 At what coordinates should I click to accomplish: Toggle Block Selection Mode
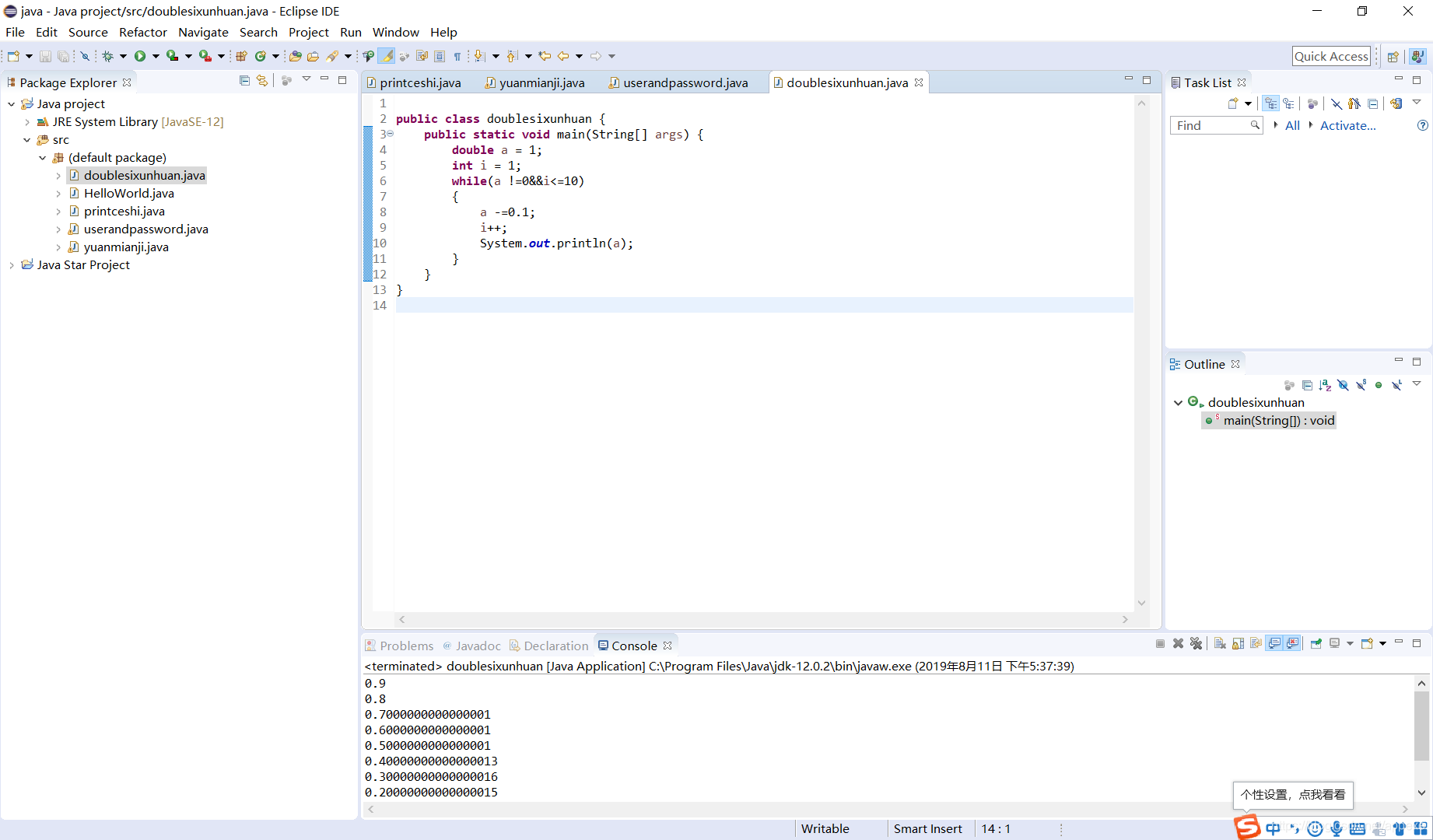pos(440,56)
